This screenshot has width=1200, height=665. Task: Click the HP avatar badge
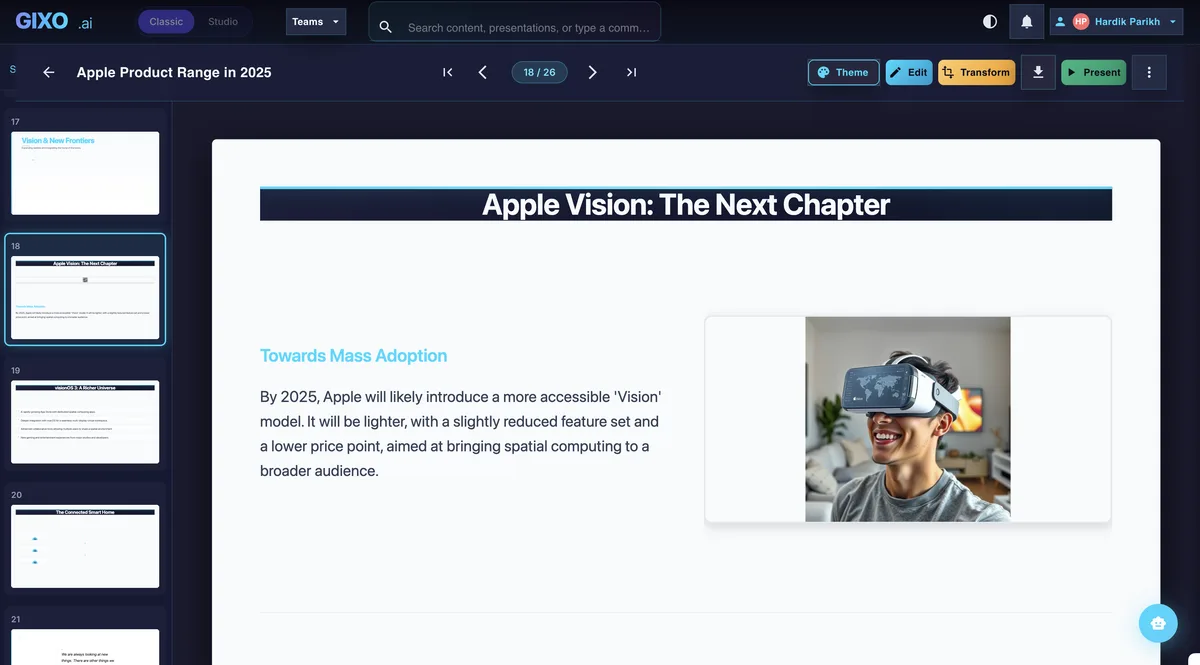coord(1081,21)
